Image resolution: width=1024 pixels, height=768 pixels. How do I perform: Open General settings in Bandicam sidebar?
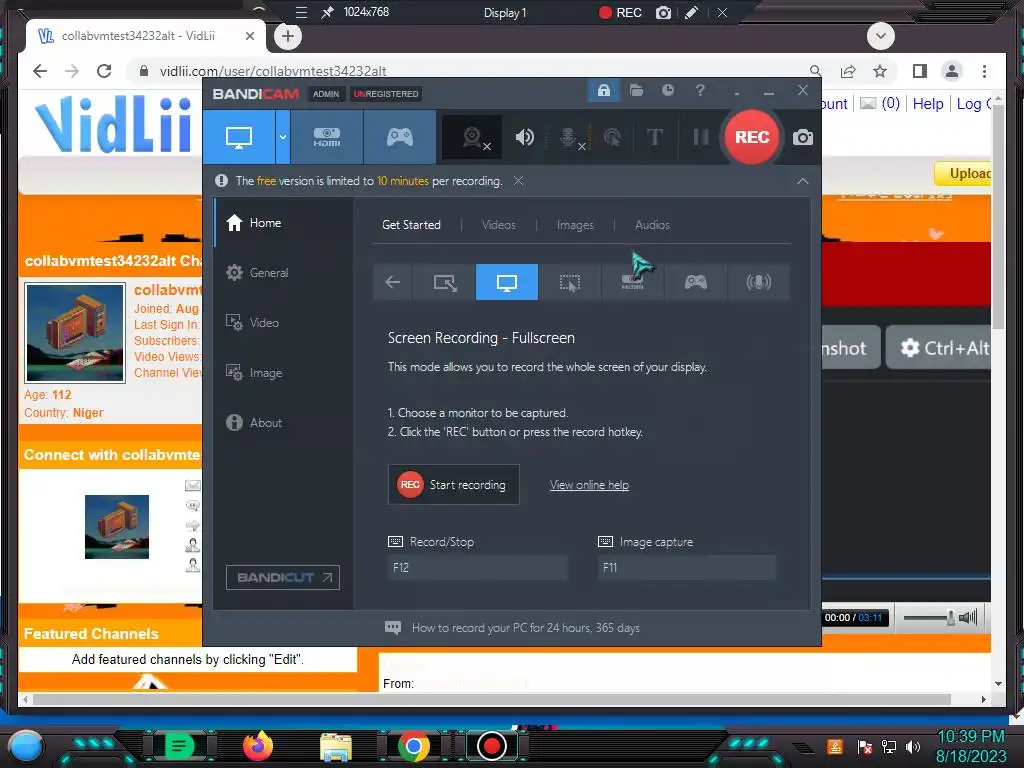281,272
